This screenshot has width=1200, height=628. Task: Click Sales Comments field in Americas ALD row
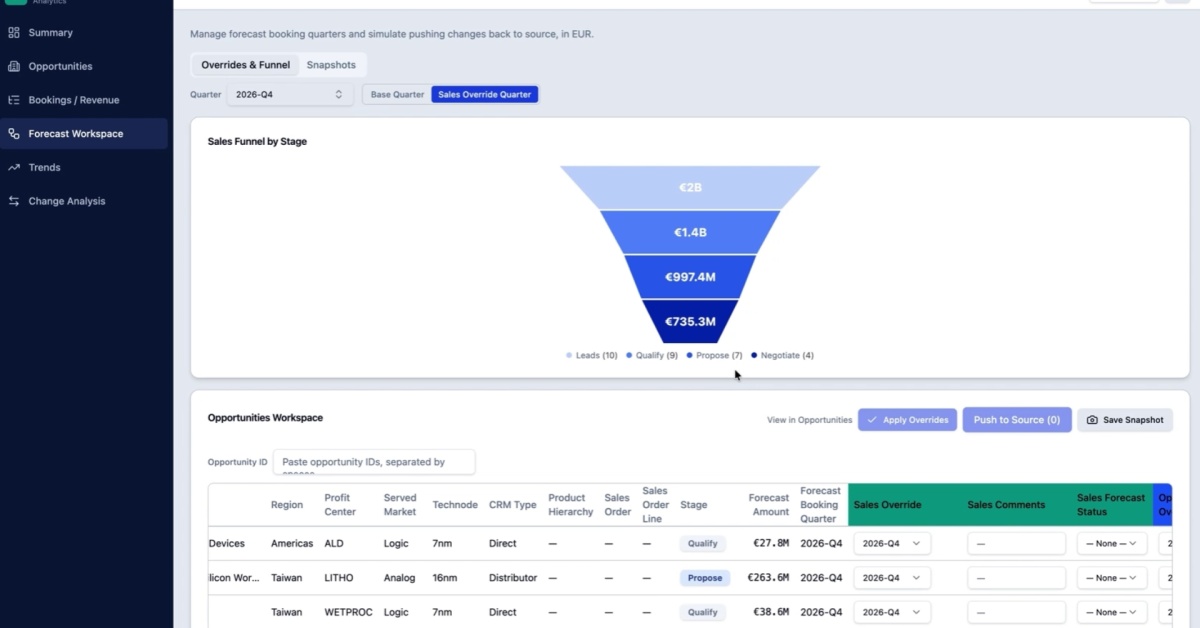click(1016, 544)
